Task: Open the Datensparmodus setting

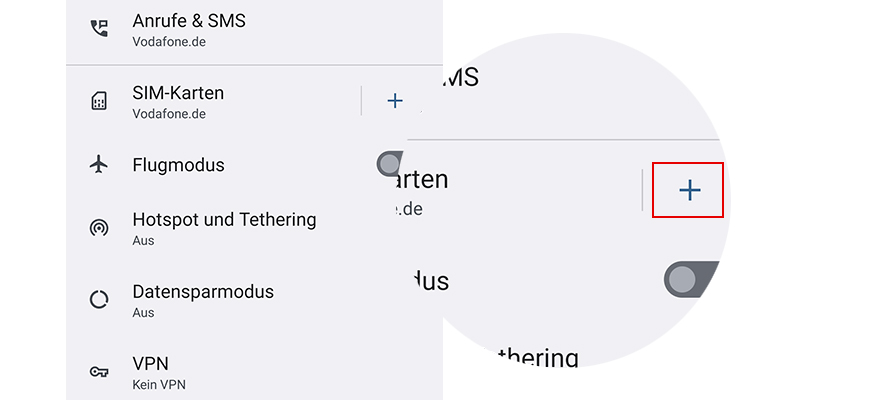Action: 203,292
